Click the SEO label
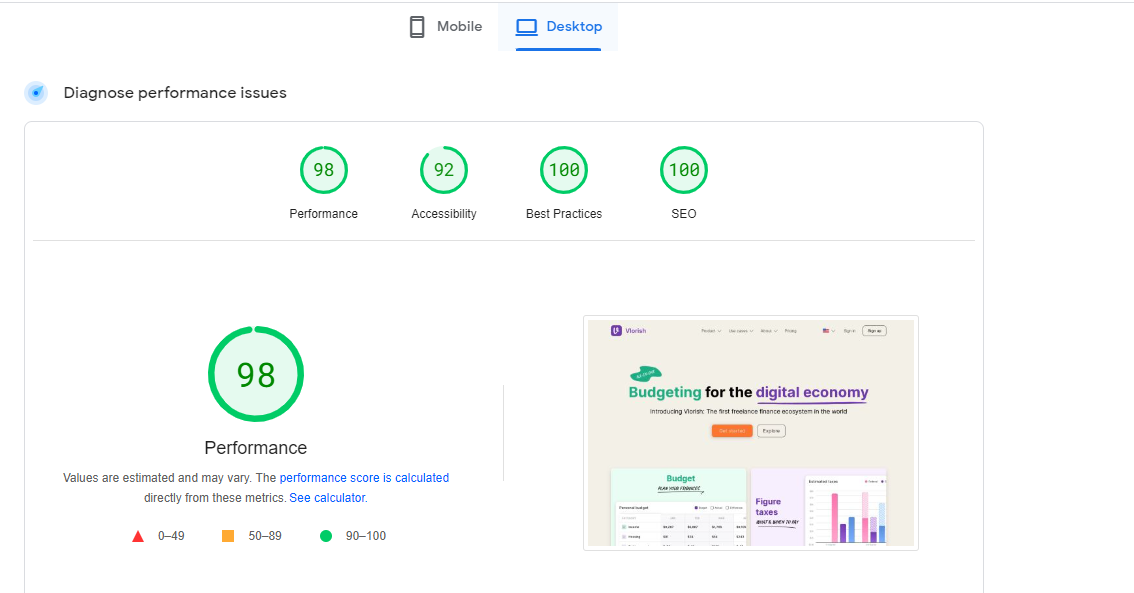 (683, 213)
